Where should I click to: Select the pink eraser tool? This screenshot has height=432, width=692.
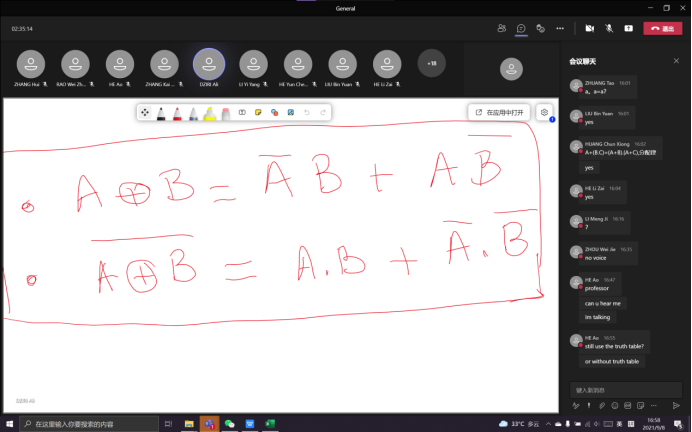pyautogui.click(x=225, y=113)
